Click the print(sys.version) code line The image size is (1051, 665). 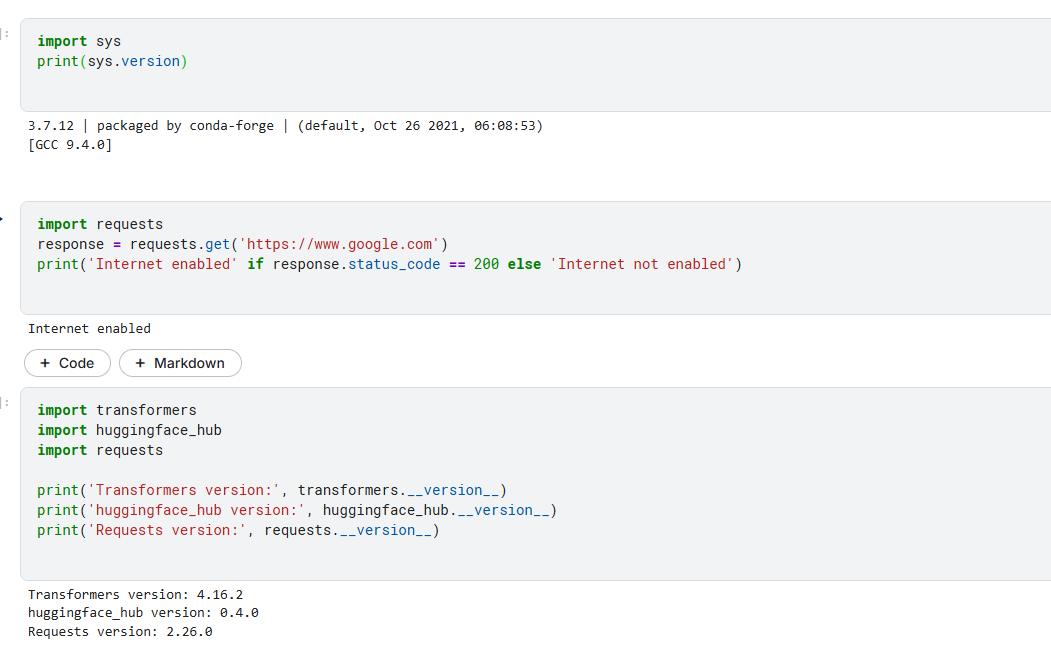112,61
